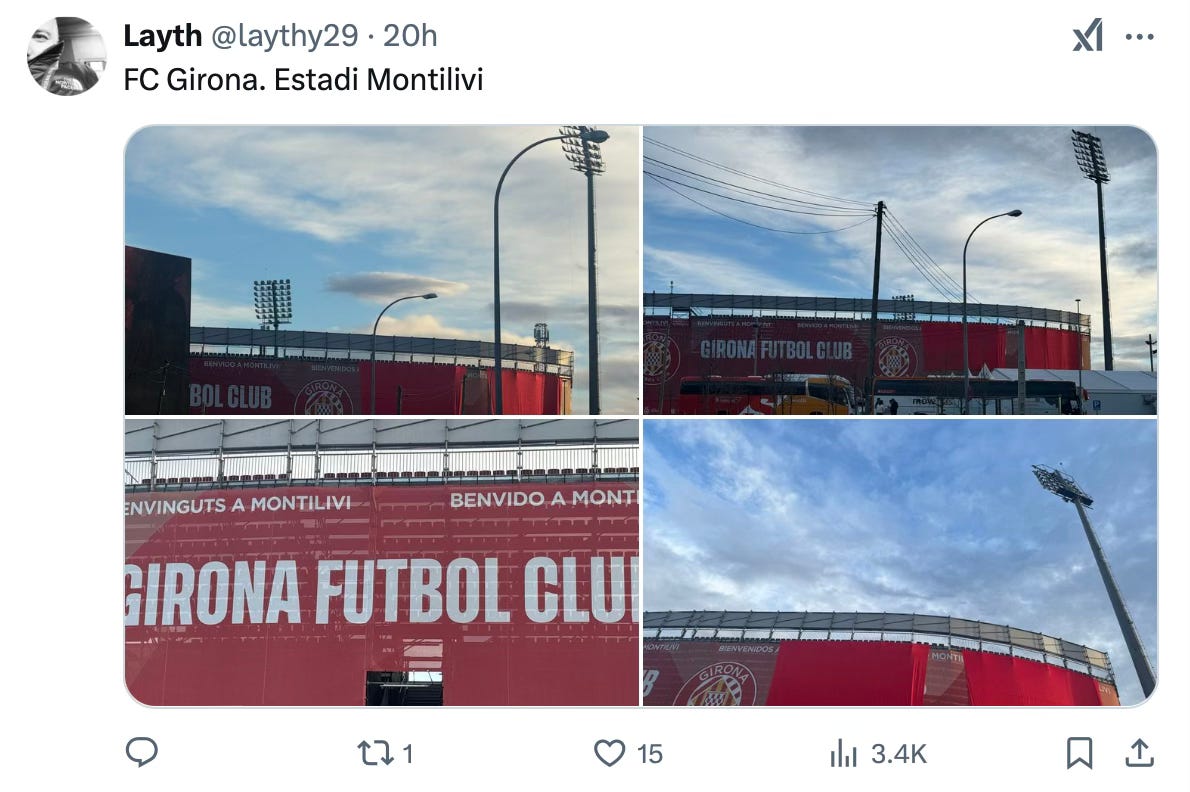Open share options arrow icon
The image size is (1190, 792).
tap(1139, 753)
